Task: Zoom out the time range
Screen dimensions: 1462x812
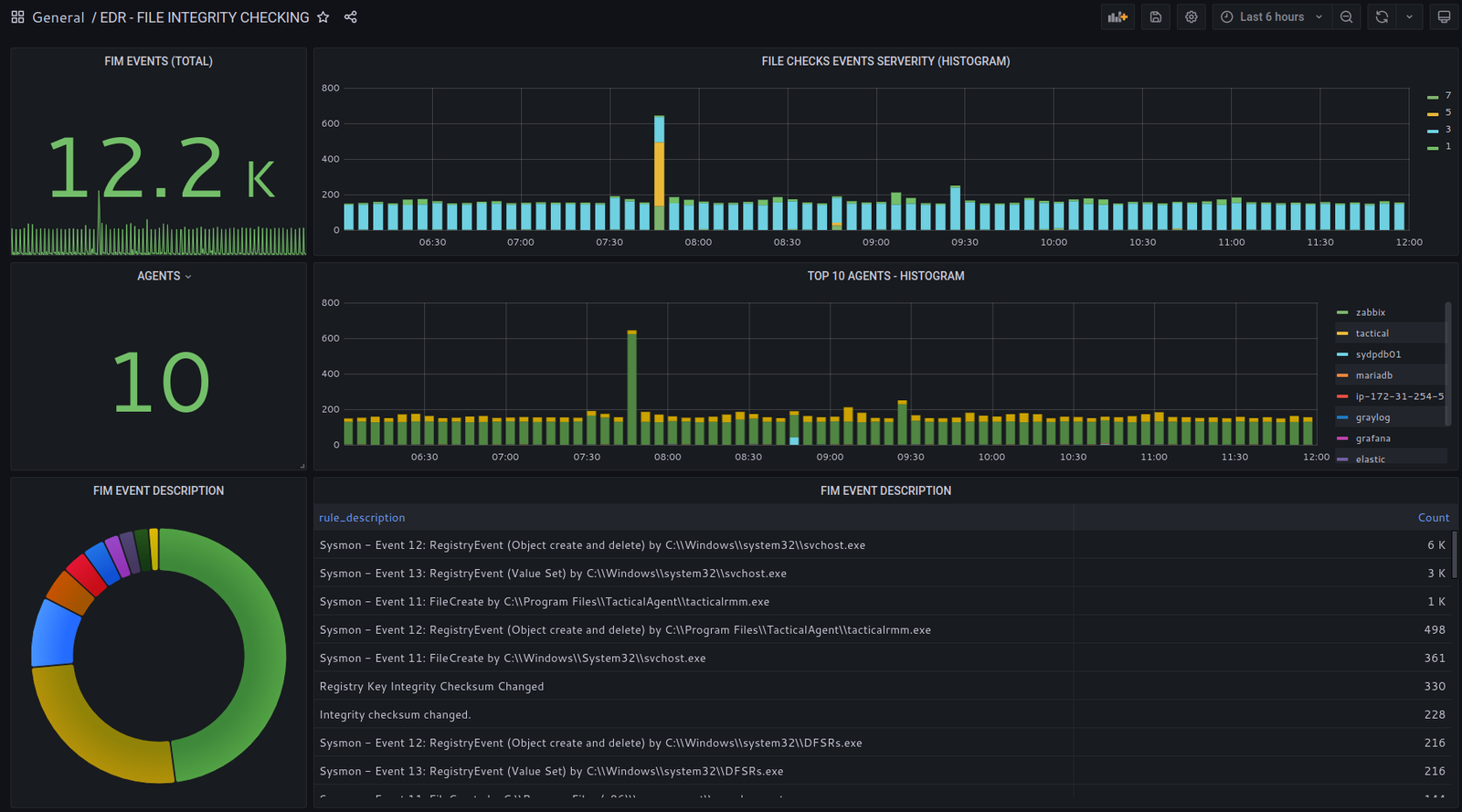Action: tap(1347, 17)
